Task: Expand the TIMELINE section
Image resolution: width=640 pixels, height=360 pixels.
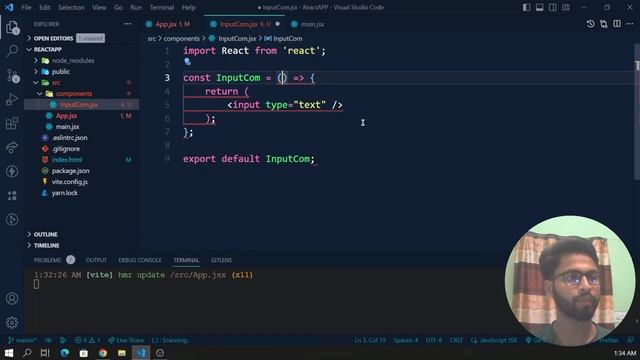Action: pyautogui.click(x=46, y=245)
